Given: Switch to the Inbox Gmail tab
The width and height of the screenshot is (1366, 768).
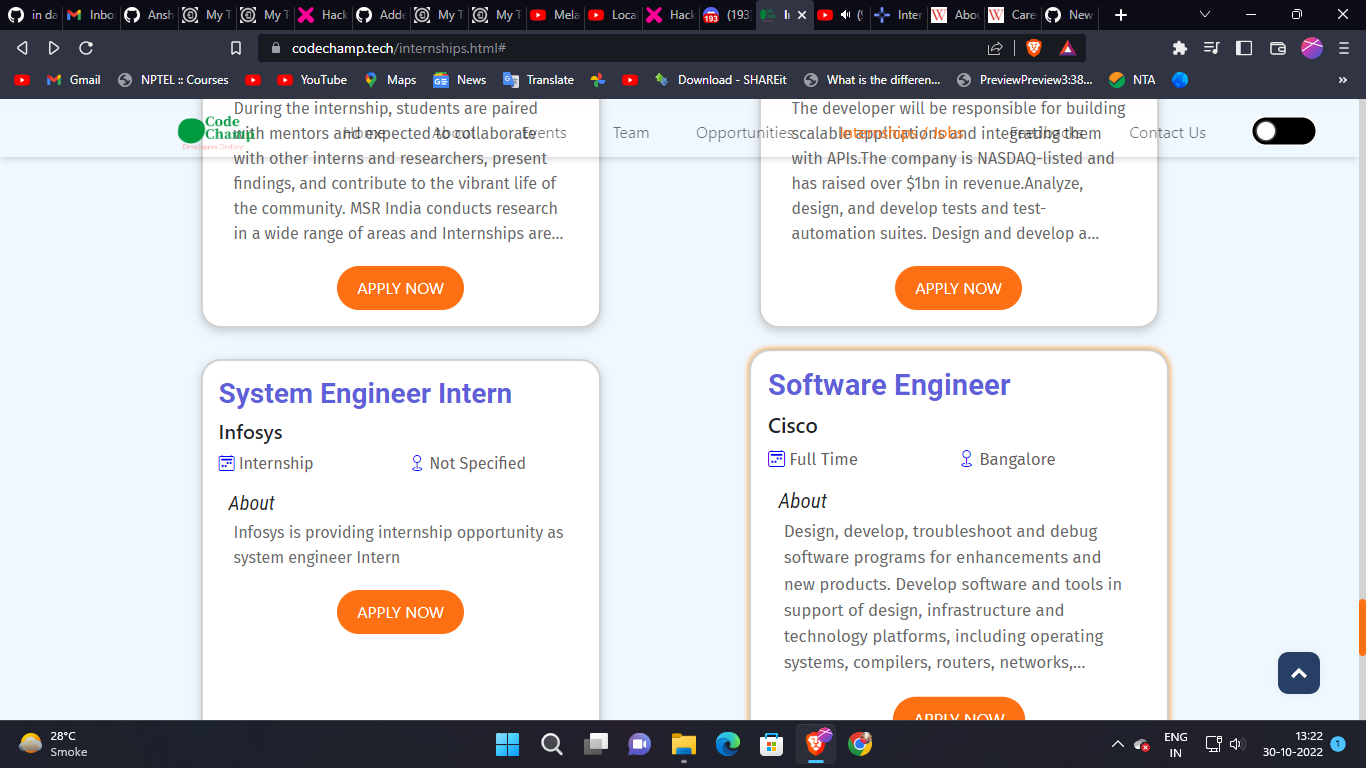Looking at the screenshot, I should (90, 15).
